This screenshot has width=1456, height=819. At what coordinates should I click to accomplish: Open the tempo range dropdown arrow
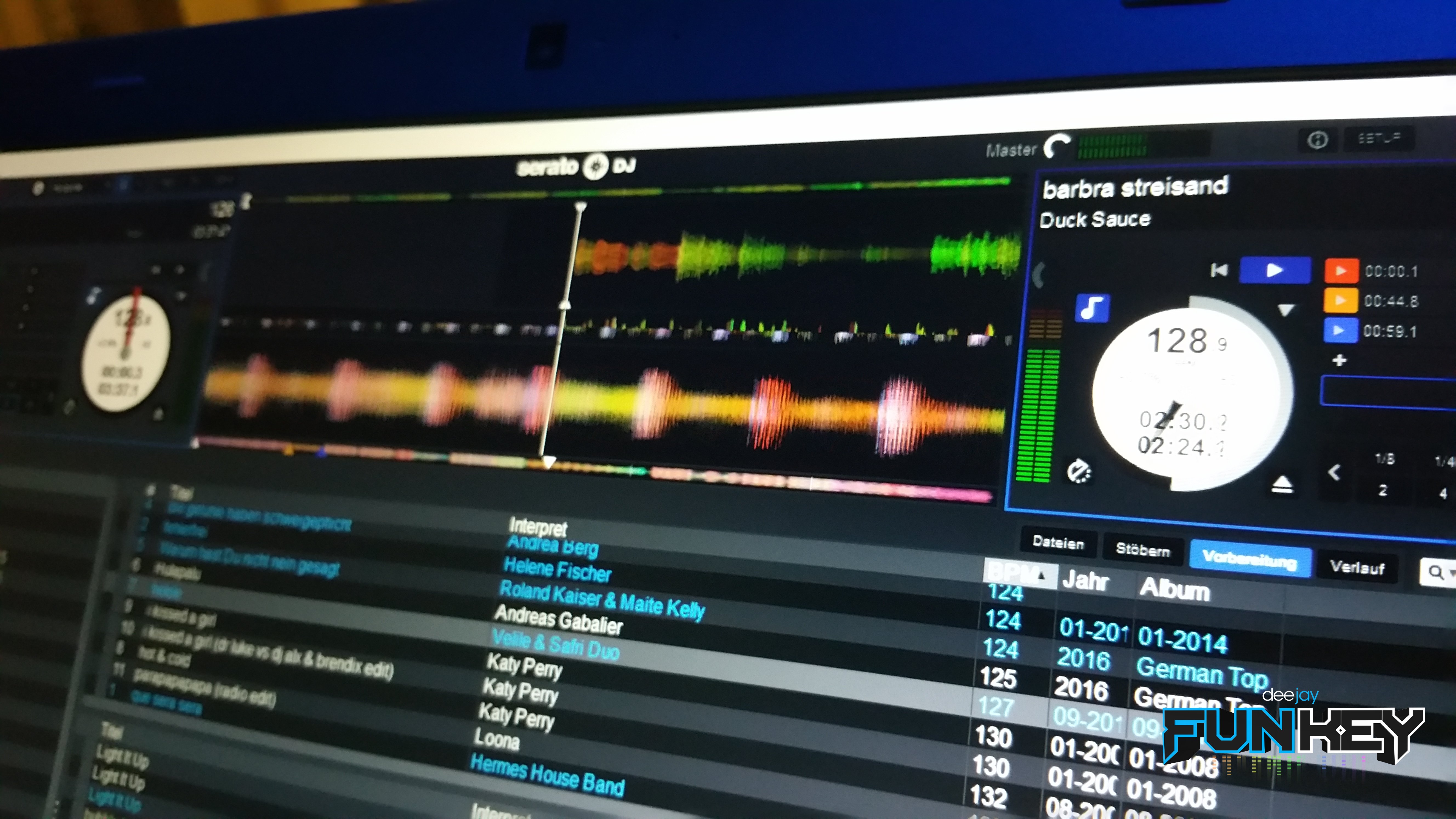click(1286, 310)
